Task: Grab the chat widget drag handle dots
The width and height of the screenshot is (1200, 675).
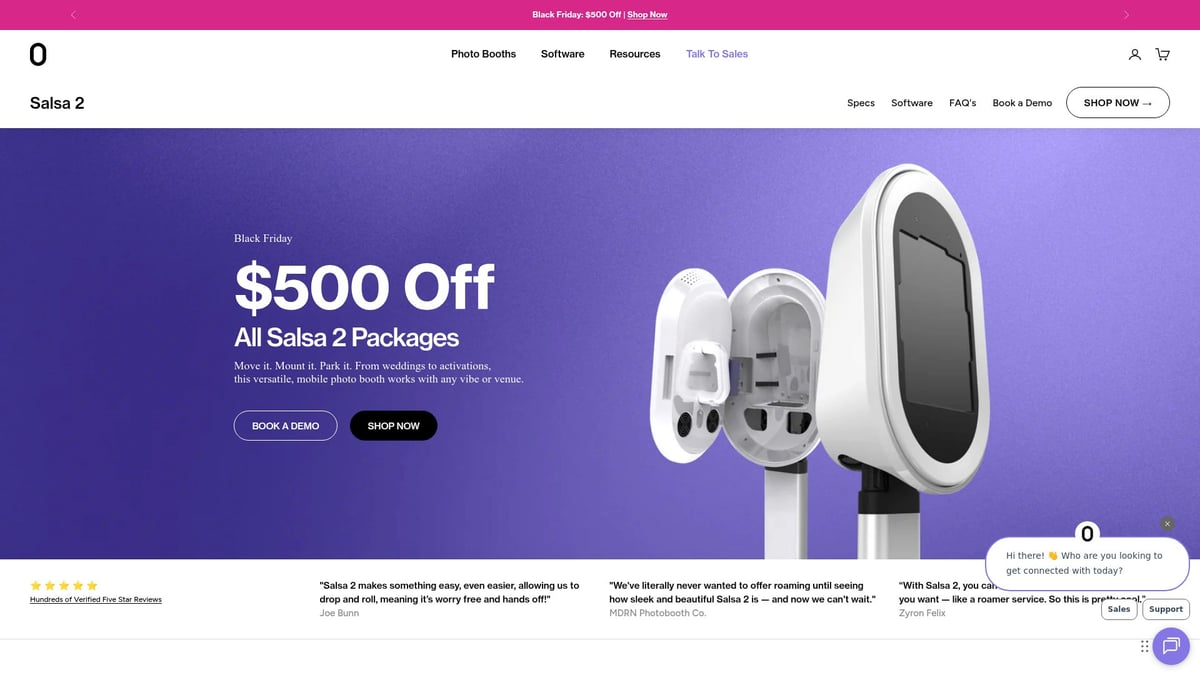Action: pyautogui.click(x=1144, y=646)
